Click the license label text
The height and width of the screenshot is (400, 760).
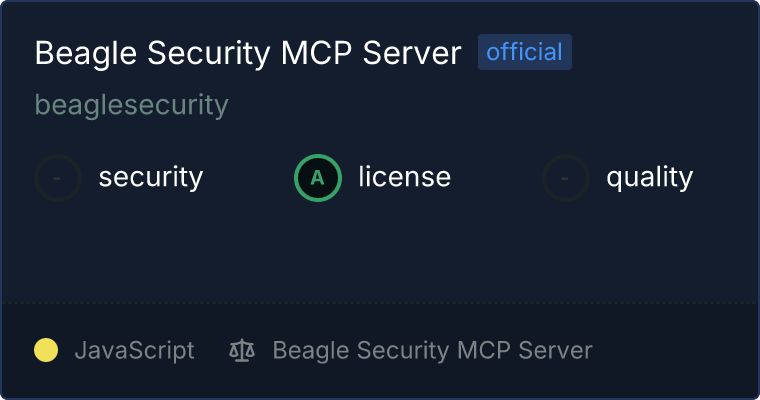point(404,178)
